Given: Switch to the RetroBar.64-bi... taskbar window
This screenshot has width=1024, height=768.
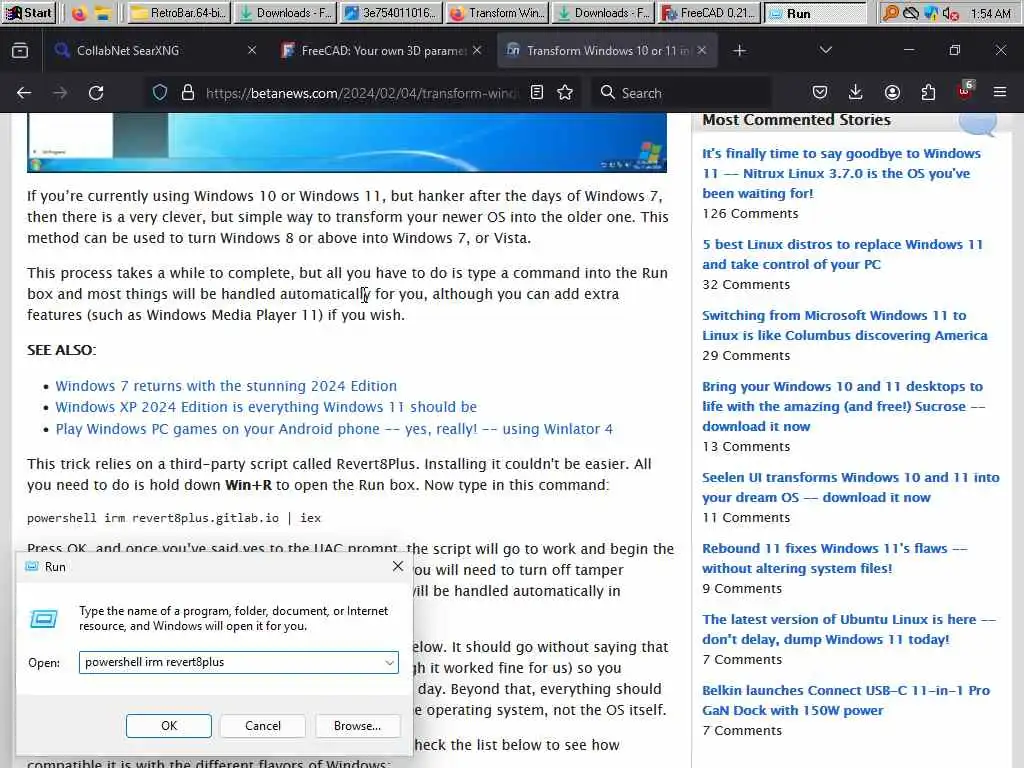Looking at the screenshot, I should [x=179, y=12].
